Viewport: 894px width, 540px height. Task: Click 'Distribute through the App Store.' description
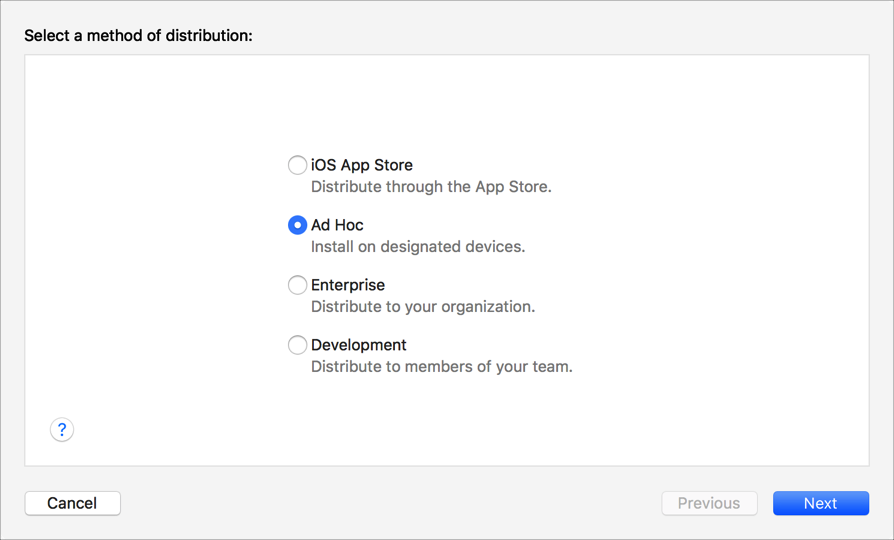coord(431,187)
